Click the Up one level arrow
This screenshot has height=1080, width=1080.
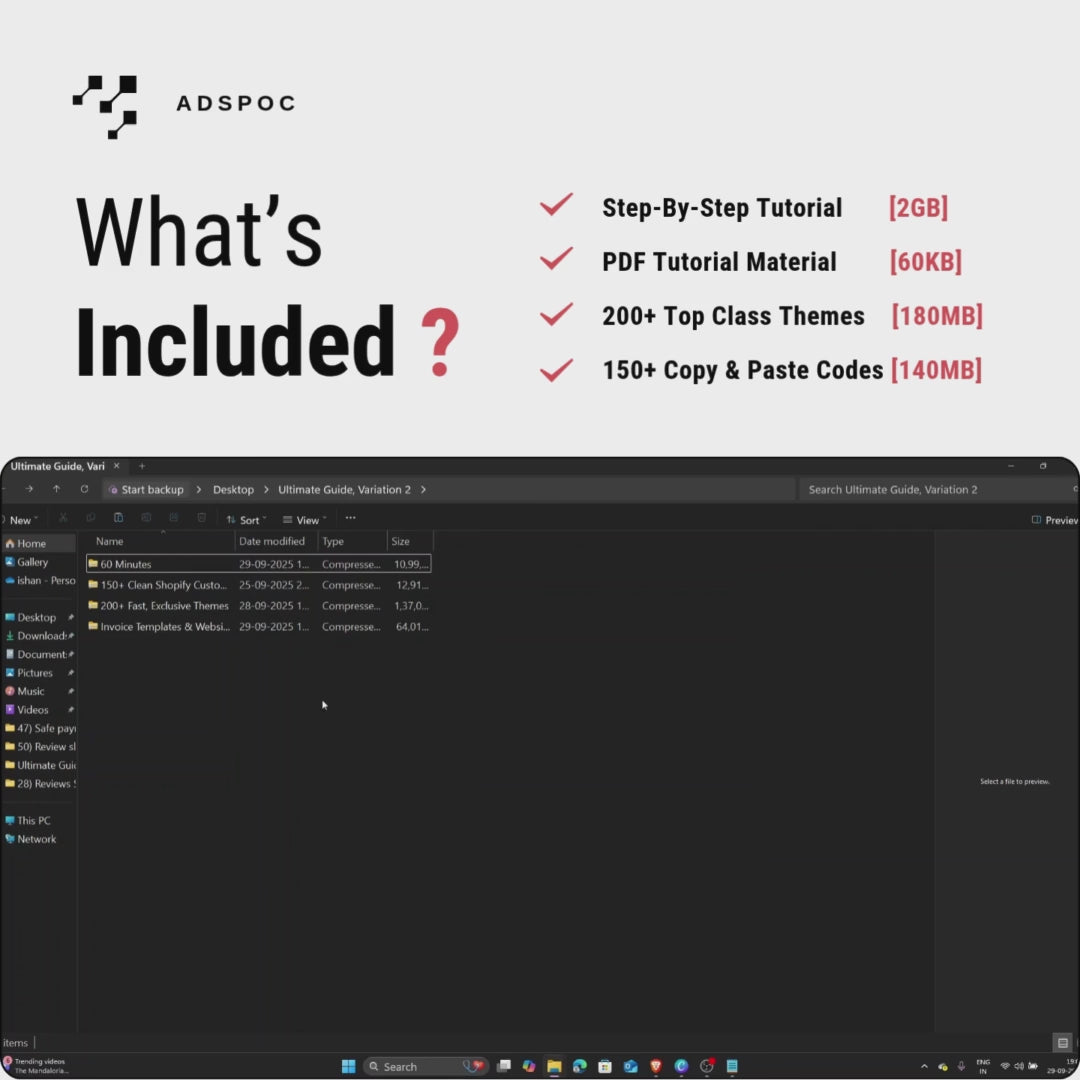[x=56, y=489]
